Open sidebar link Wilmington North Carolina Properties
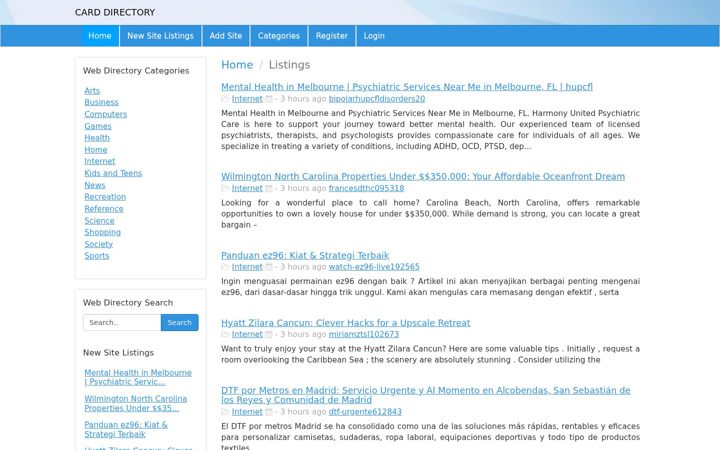 coord(135,404)
